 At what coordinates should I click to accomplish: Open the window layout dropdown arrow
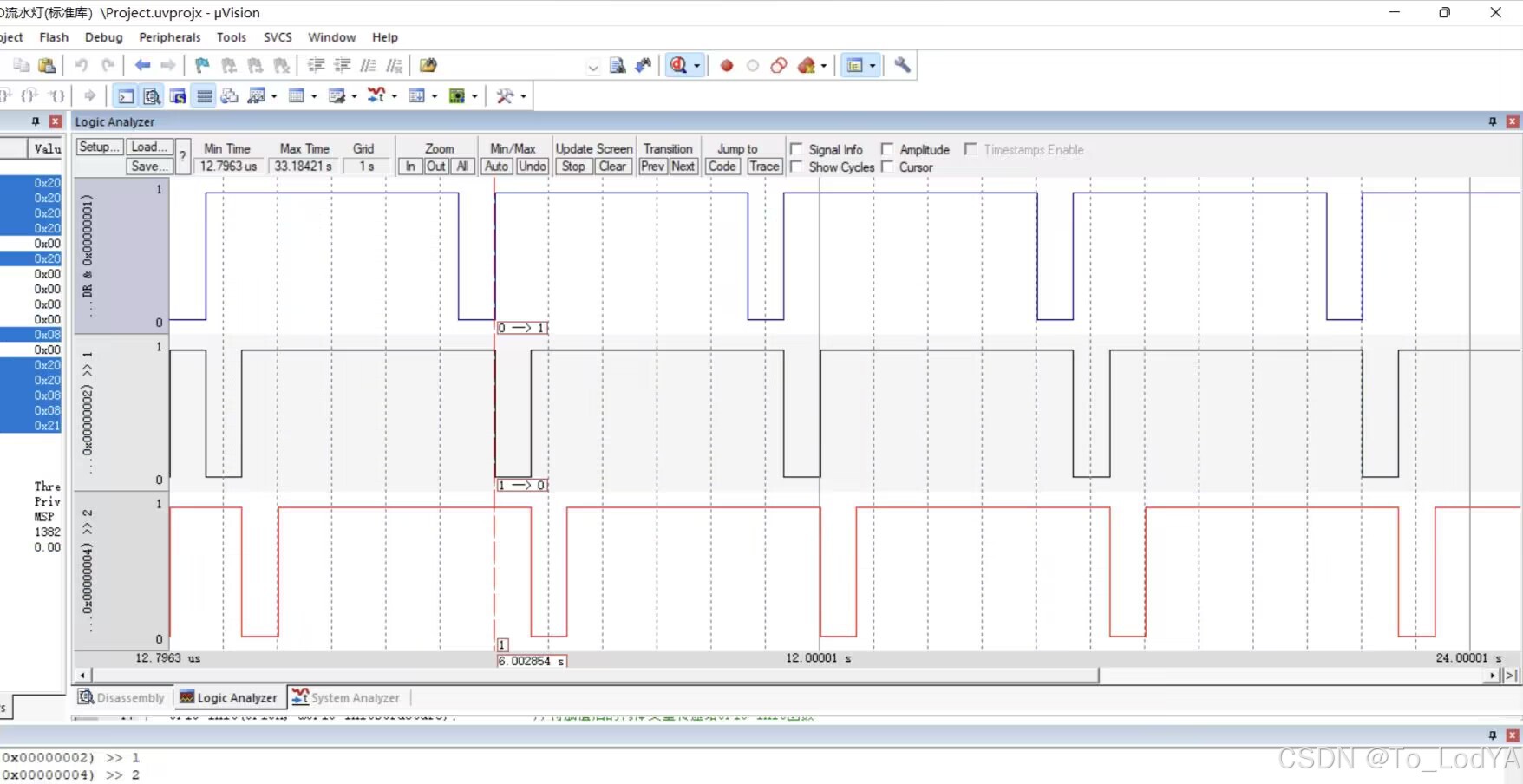[x=873, y=66]
